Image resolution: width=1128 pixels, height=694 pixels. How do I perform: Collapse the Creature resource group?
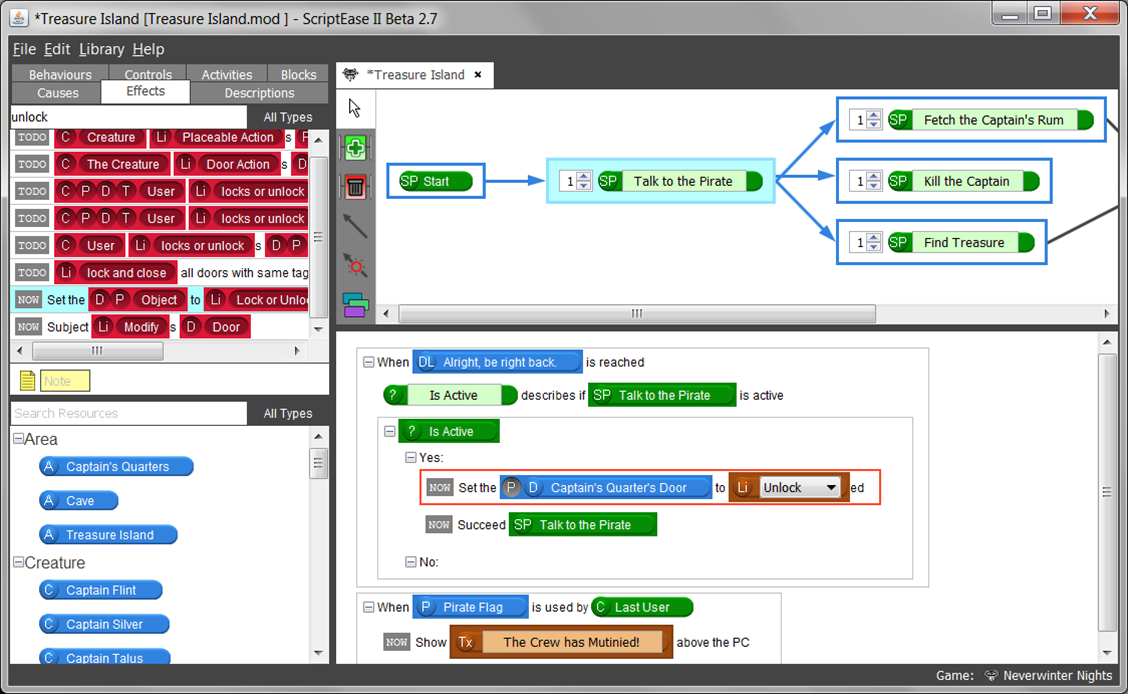[19, 562]
